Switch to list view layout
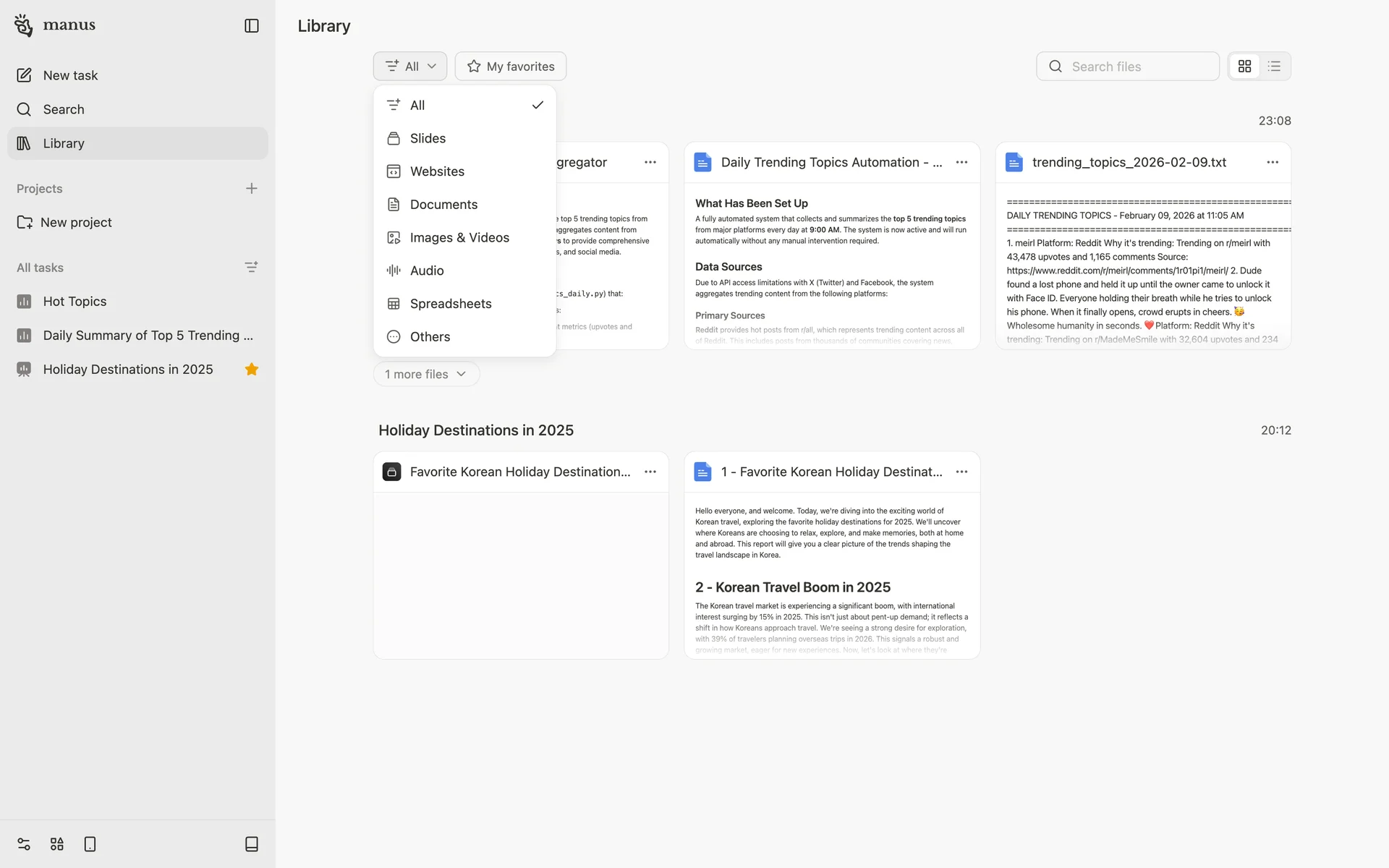 1274,67
